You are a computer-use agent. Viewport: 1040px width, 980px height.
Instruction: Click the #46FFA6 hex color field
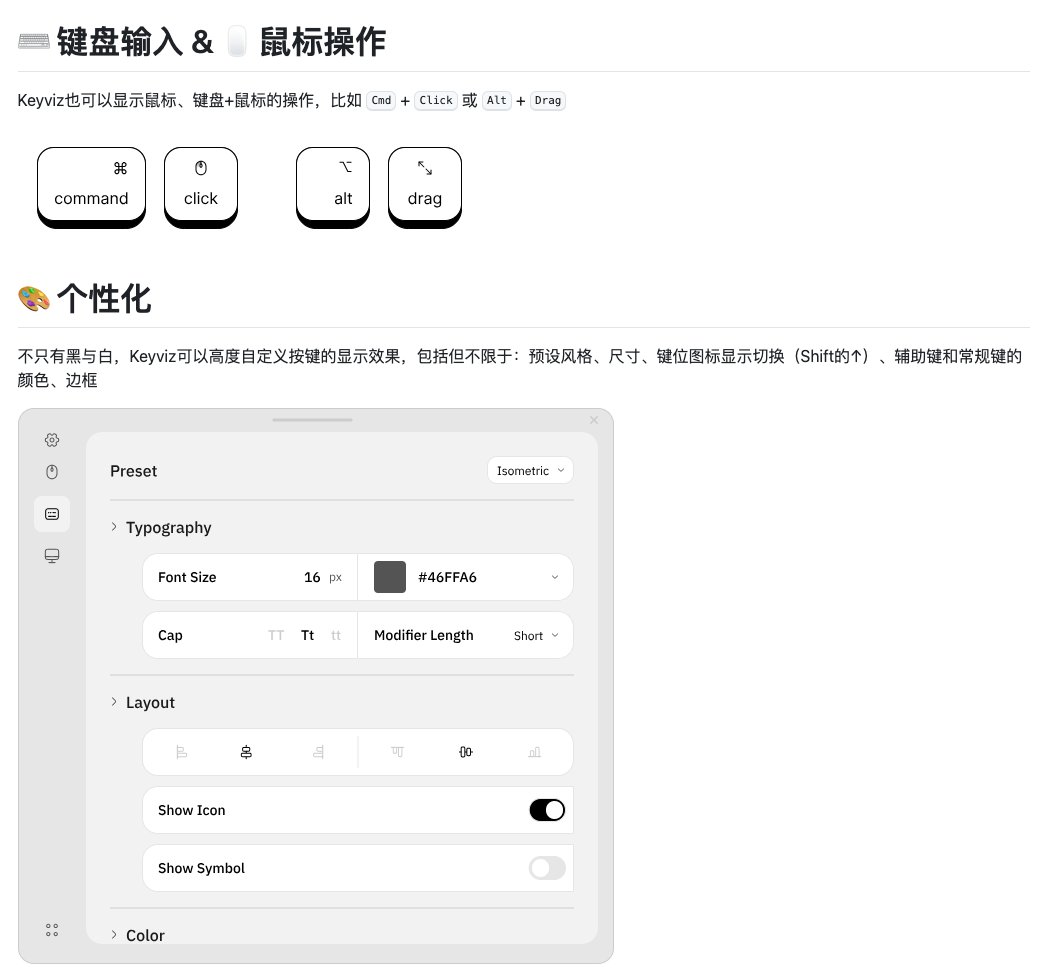447,578
